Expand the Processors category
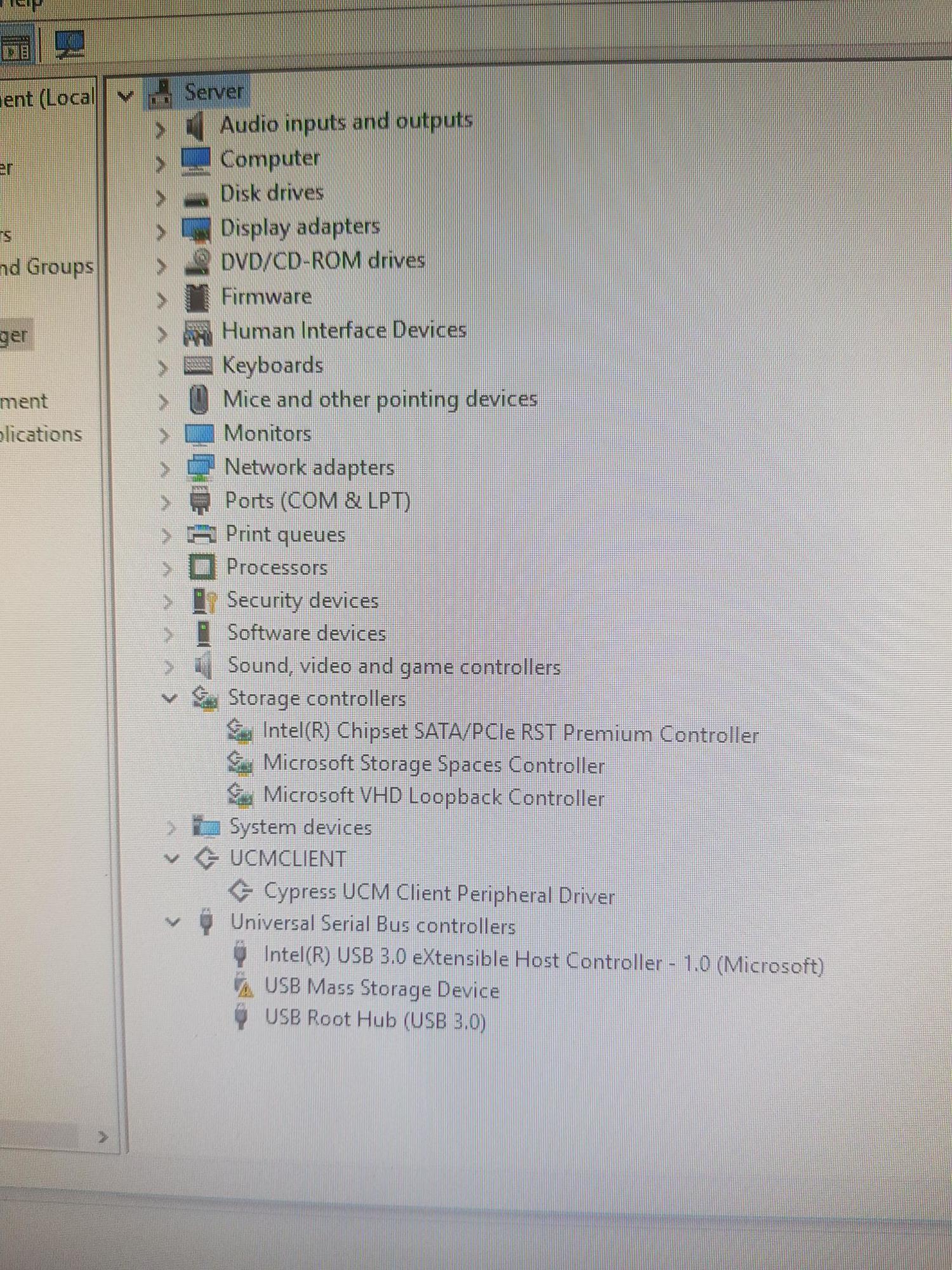Viewport: 952px width, 1270px height. tap(167, 569)
